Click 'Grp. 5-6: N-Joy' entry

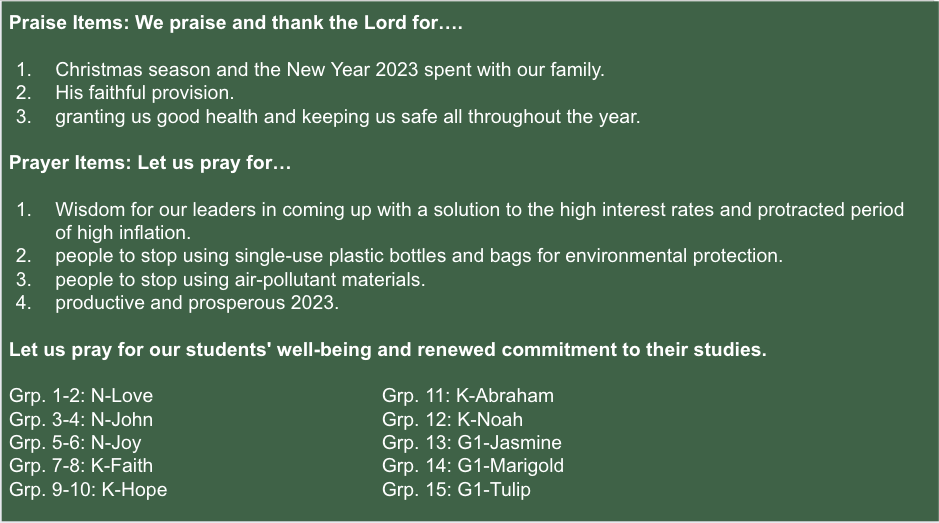(x=75, y=443)
